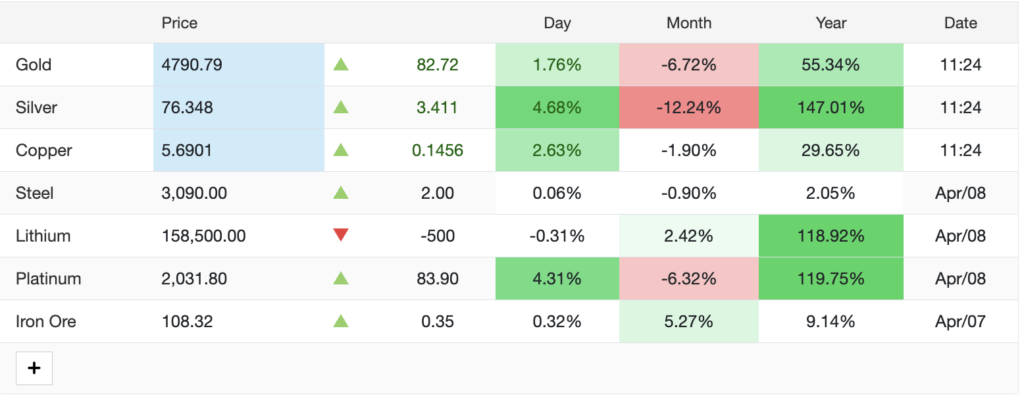Select Lithium price 158,500.00
This screenshot has height=395, width=1024.
tap(204, 236)
